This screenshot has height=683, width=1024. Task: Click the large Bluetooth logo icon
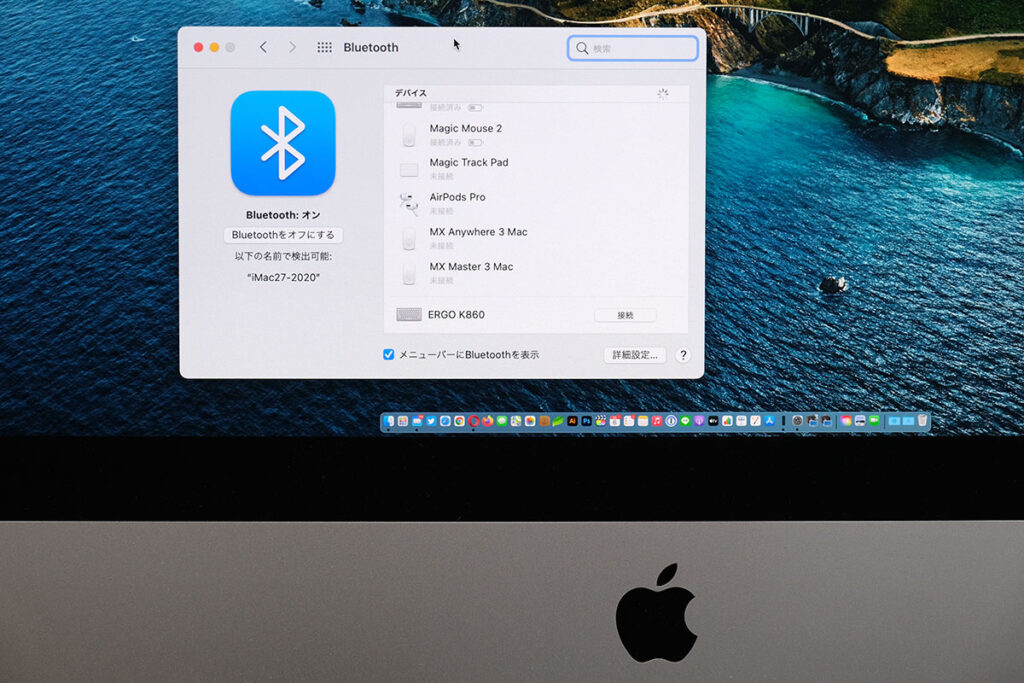pos(283,143)
